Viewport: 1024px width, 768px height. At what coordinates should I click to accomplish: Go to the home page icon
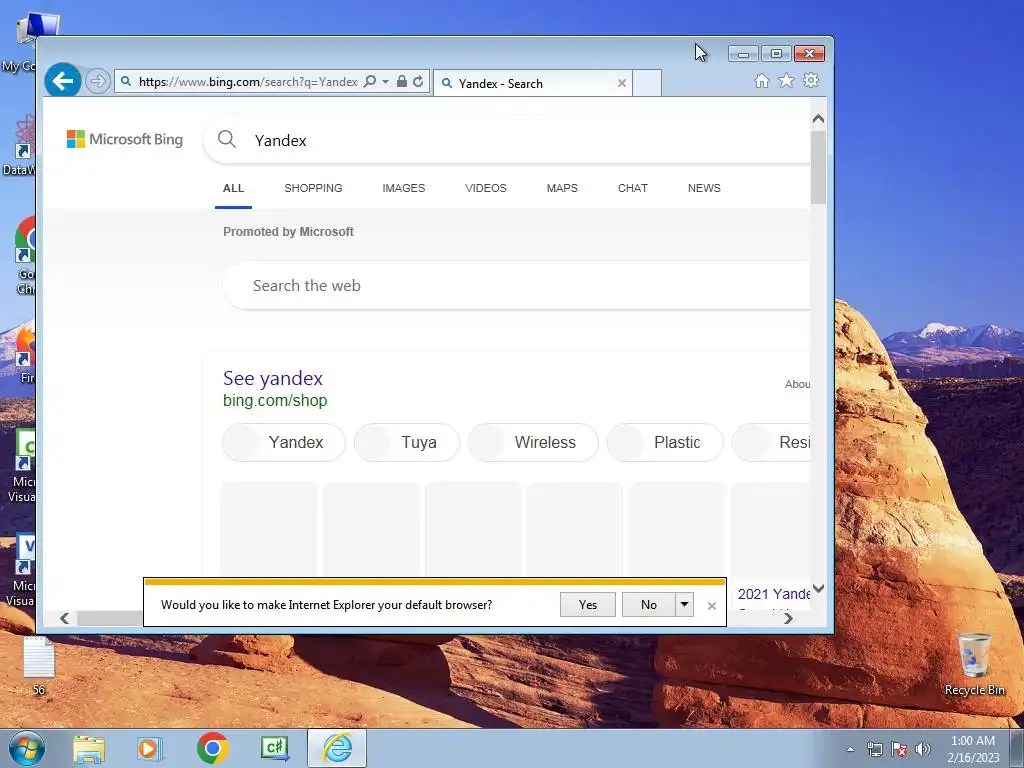tap(761, 81)
